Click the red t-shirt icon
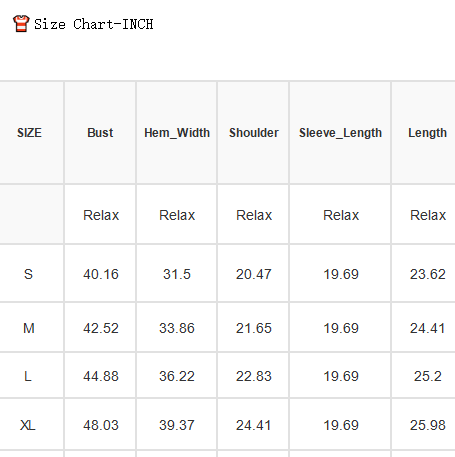This screenshot has height=457, width=455. pos(21,24)
